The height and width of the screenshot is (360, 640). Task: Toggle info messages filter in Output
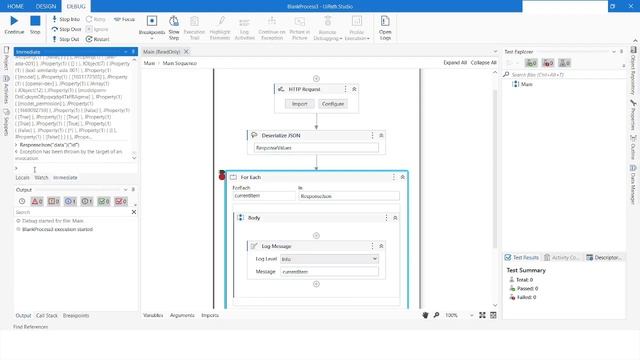pyautogui.click(x=70, y=201)
